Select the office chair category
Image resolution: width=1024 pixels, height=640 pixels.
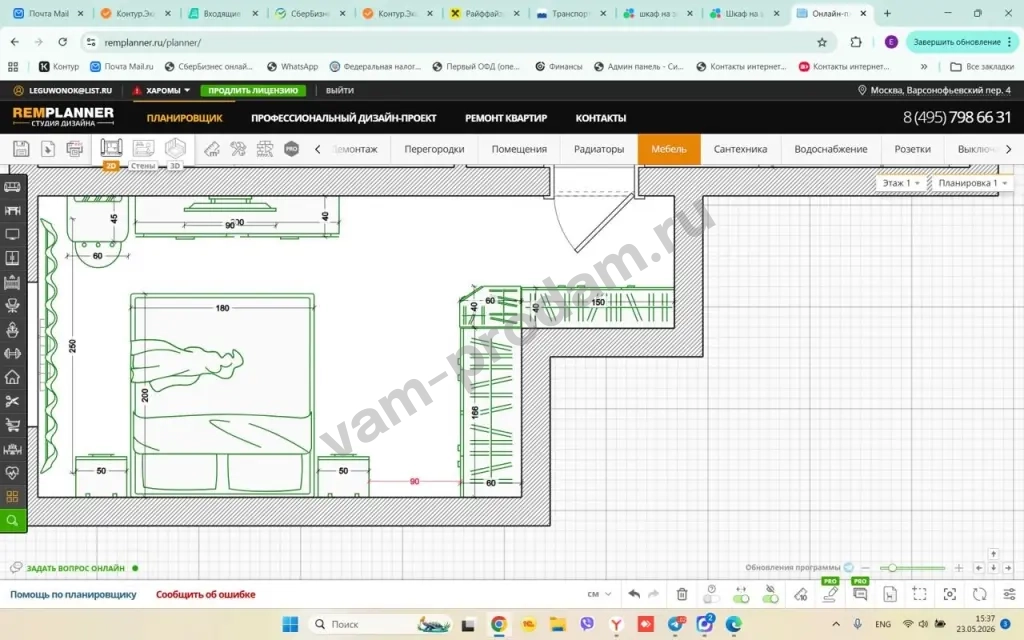click(12, 306)
